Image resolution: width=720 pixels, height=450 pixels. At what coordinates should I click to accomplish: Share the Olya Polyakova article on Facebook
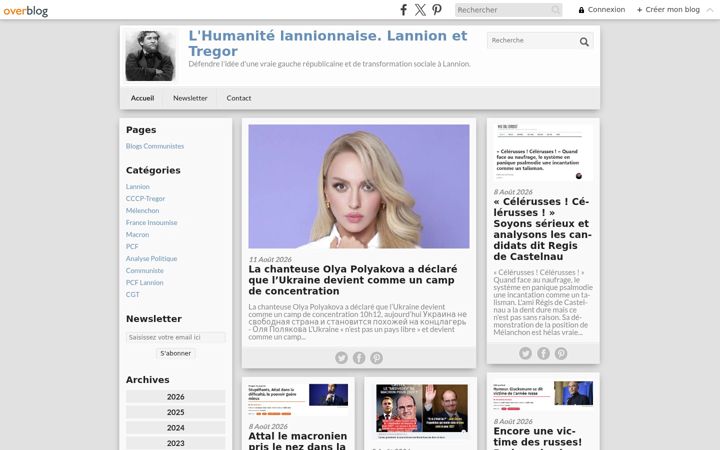(x=359, y=357)
